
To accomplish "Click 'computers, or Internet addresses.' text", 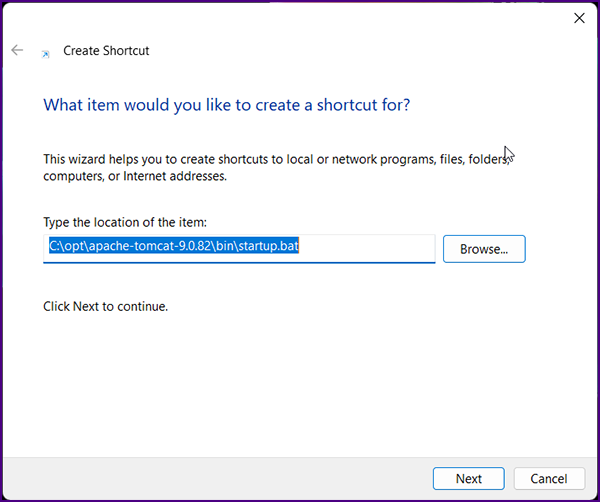I will pos(135,176).
